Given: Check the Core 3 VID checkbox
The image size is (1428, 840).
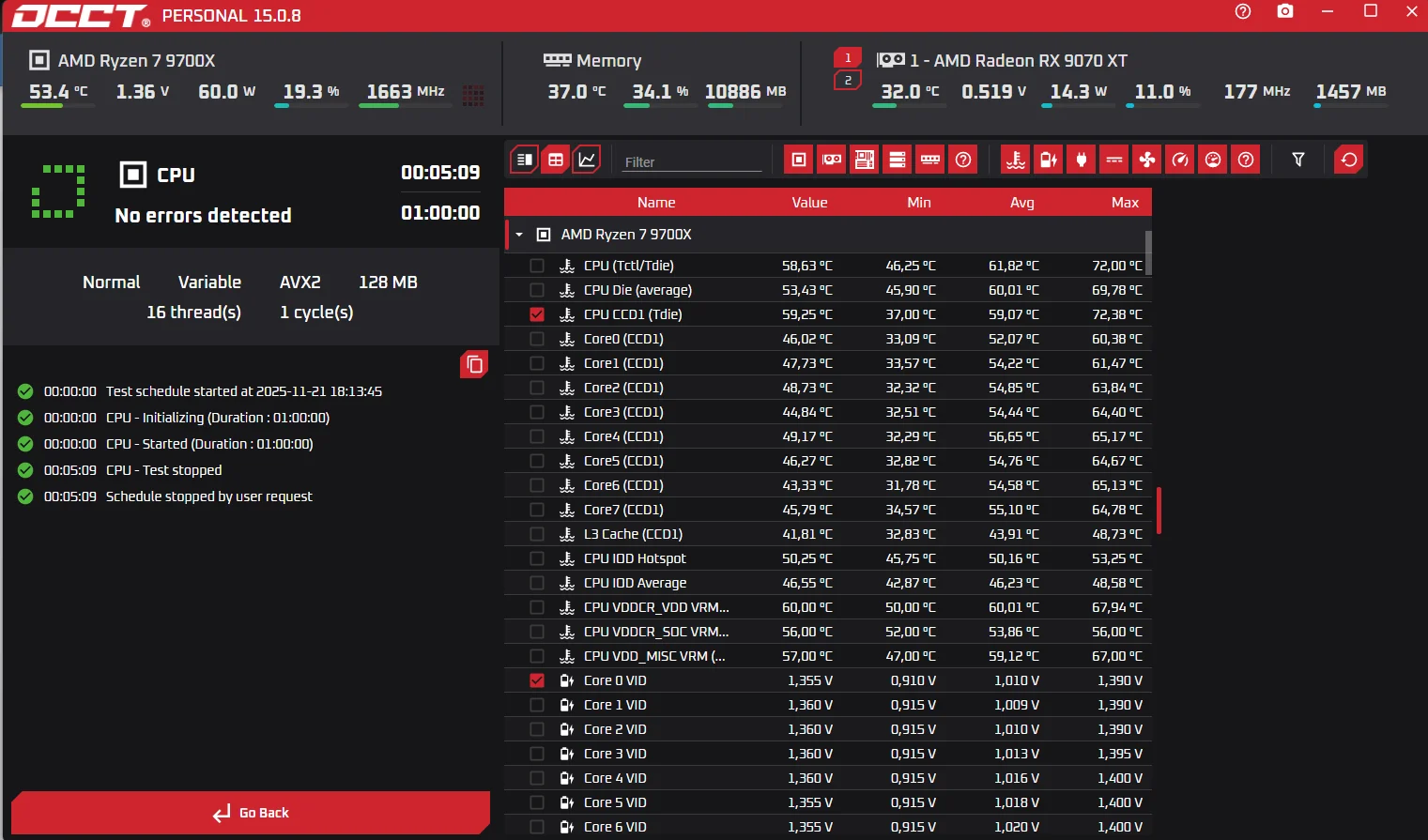Looking at the screenshot, I should 537,754.
